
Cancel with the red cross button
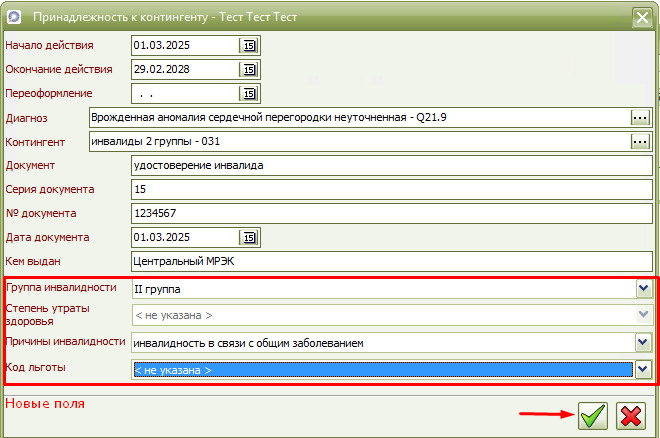tap(630, 416)
